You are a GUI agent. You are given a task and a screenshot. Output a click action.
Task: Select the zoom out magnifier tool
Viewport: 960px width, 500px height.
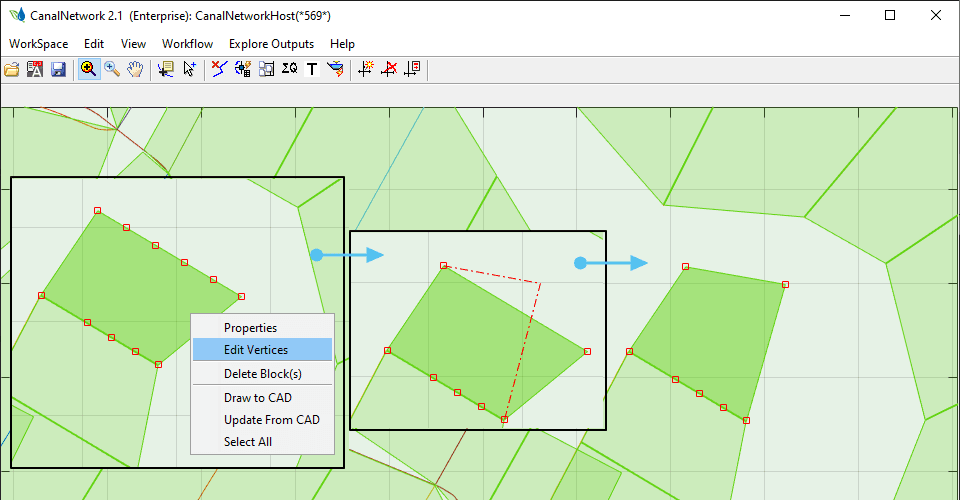coord(112,69)
